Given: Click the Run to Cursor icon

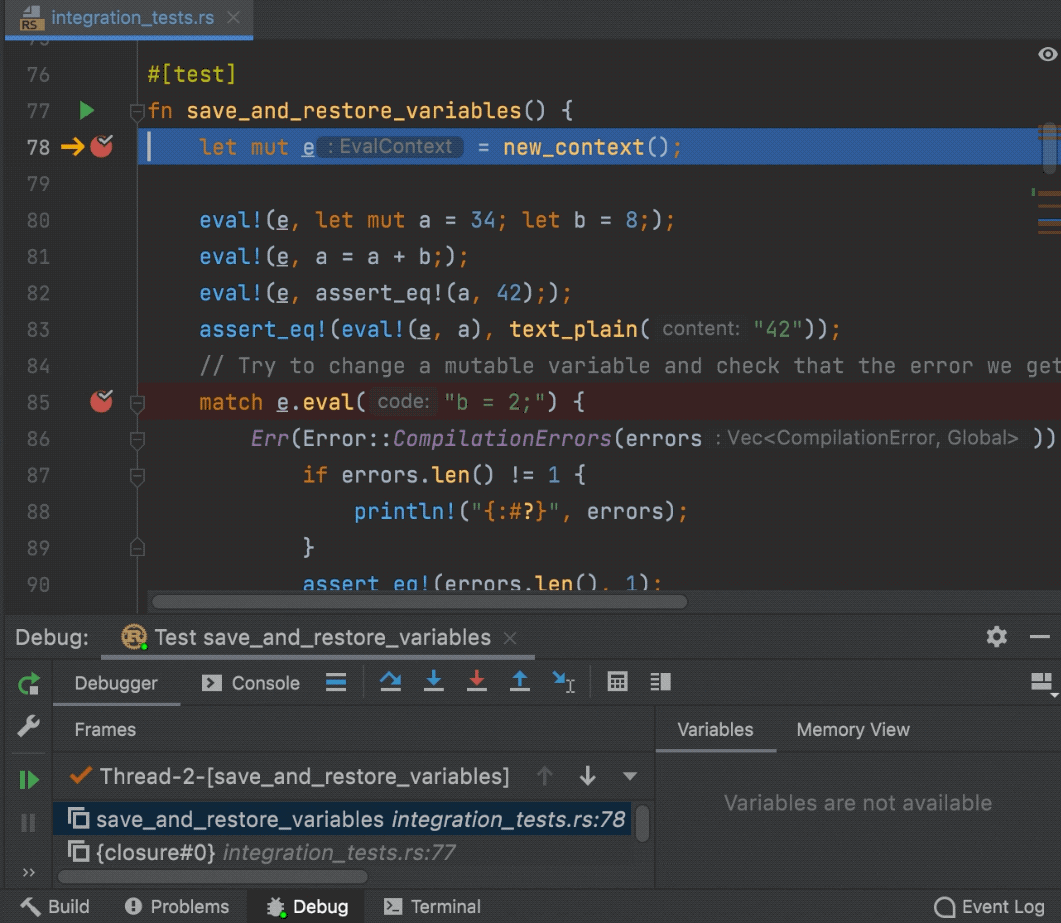Looking at the screenshot, I should click(x=565, y=681).
